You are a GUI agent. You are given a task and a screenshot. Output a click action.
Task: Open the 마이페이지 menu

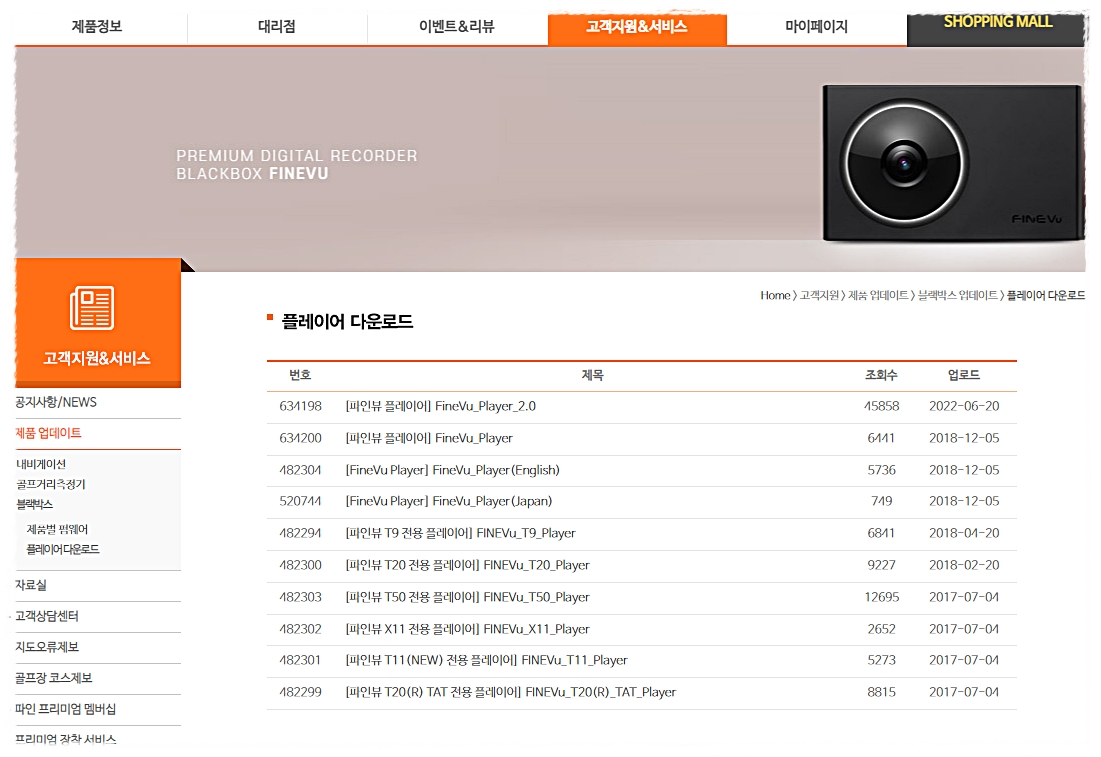click(x=816, y=27)
